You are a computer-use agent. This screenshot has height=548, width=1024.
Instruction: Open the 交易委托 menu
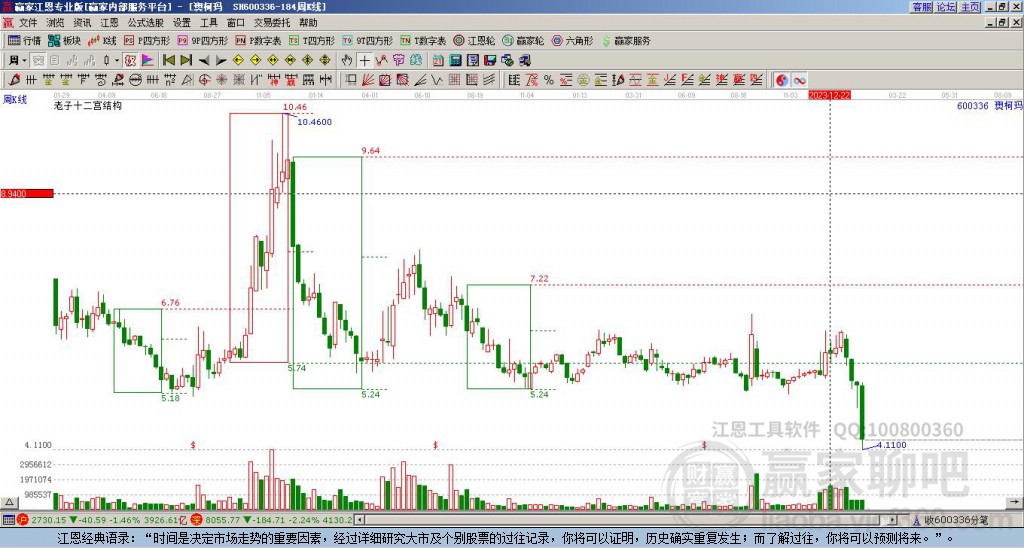pyautogui.click(x=272, y=23)
